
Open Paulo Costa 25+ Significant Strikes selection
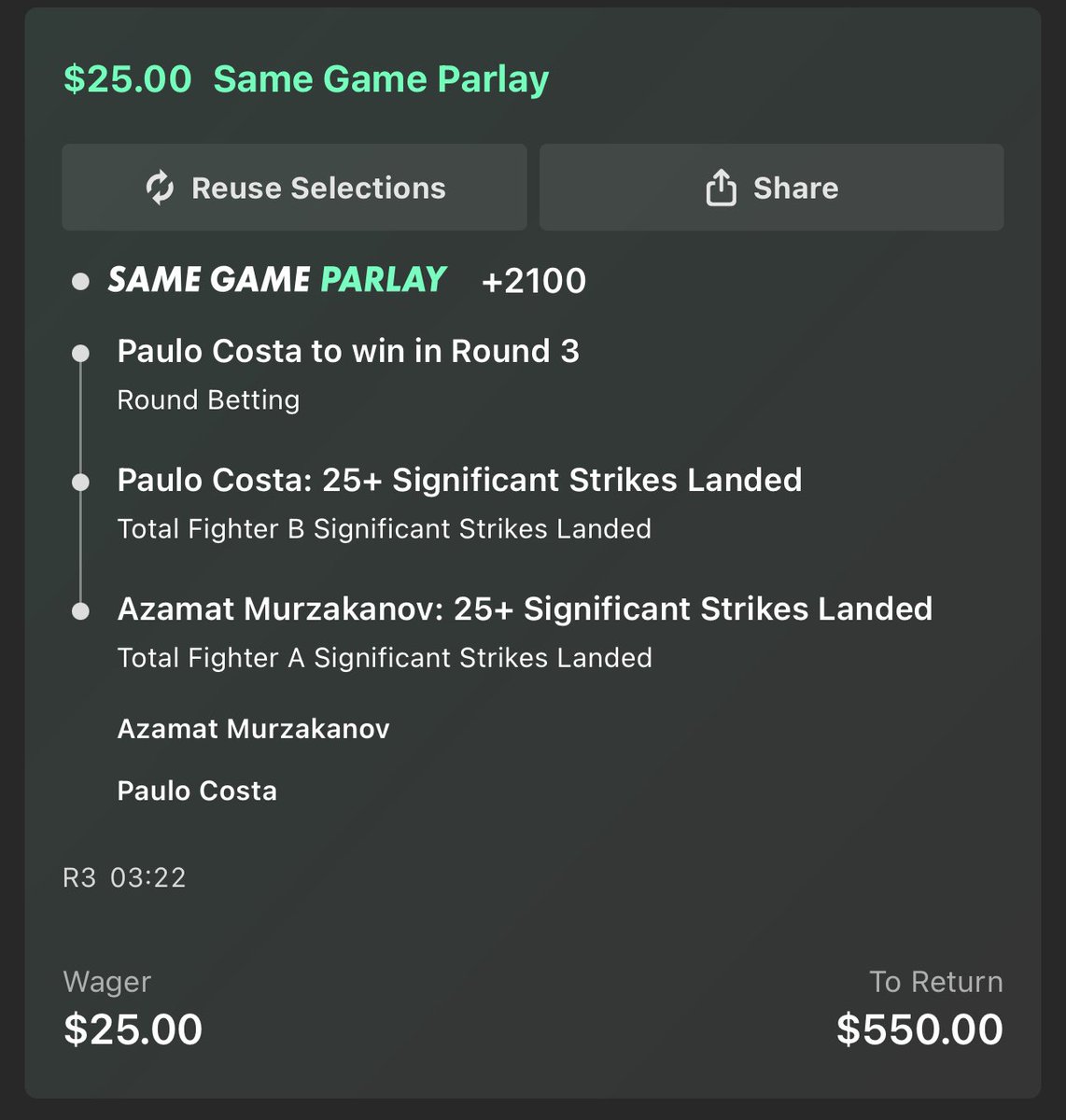(x=459, y=480)
